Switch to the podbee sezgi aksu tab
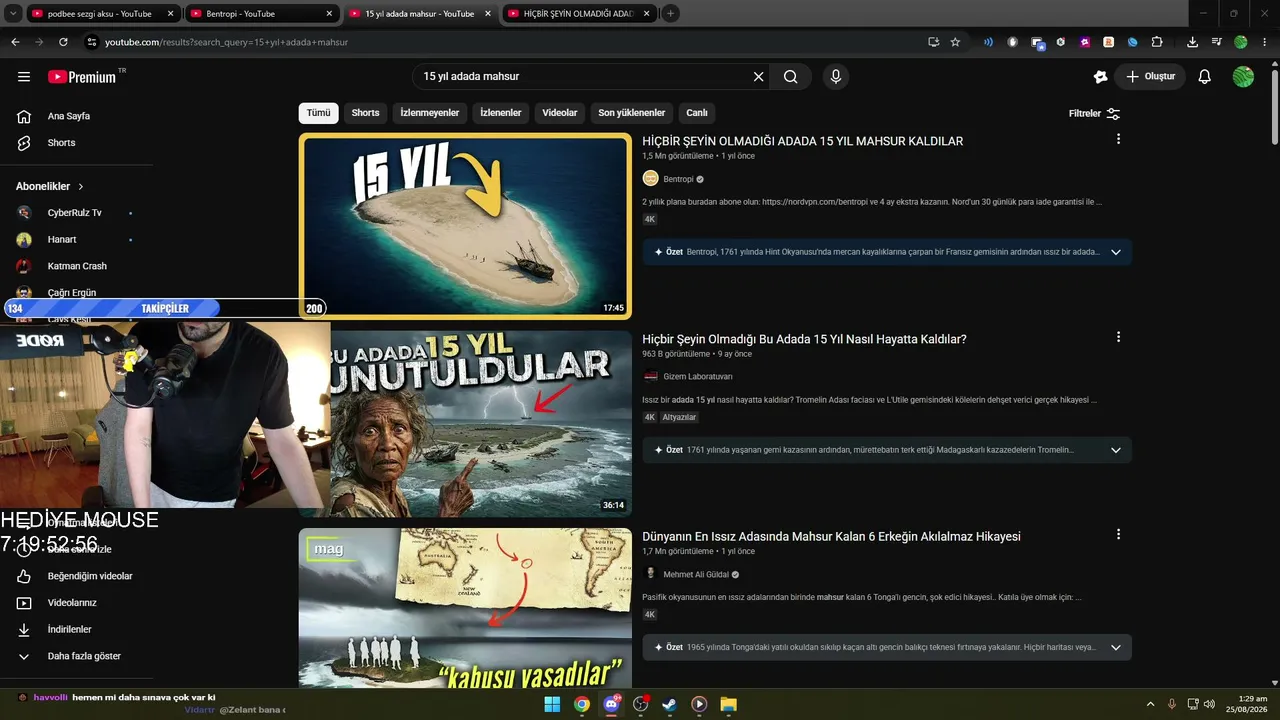 (x=100, y=14)
